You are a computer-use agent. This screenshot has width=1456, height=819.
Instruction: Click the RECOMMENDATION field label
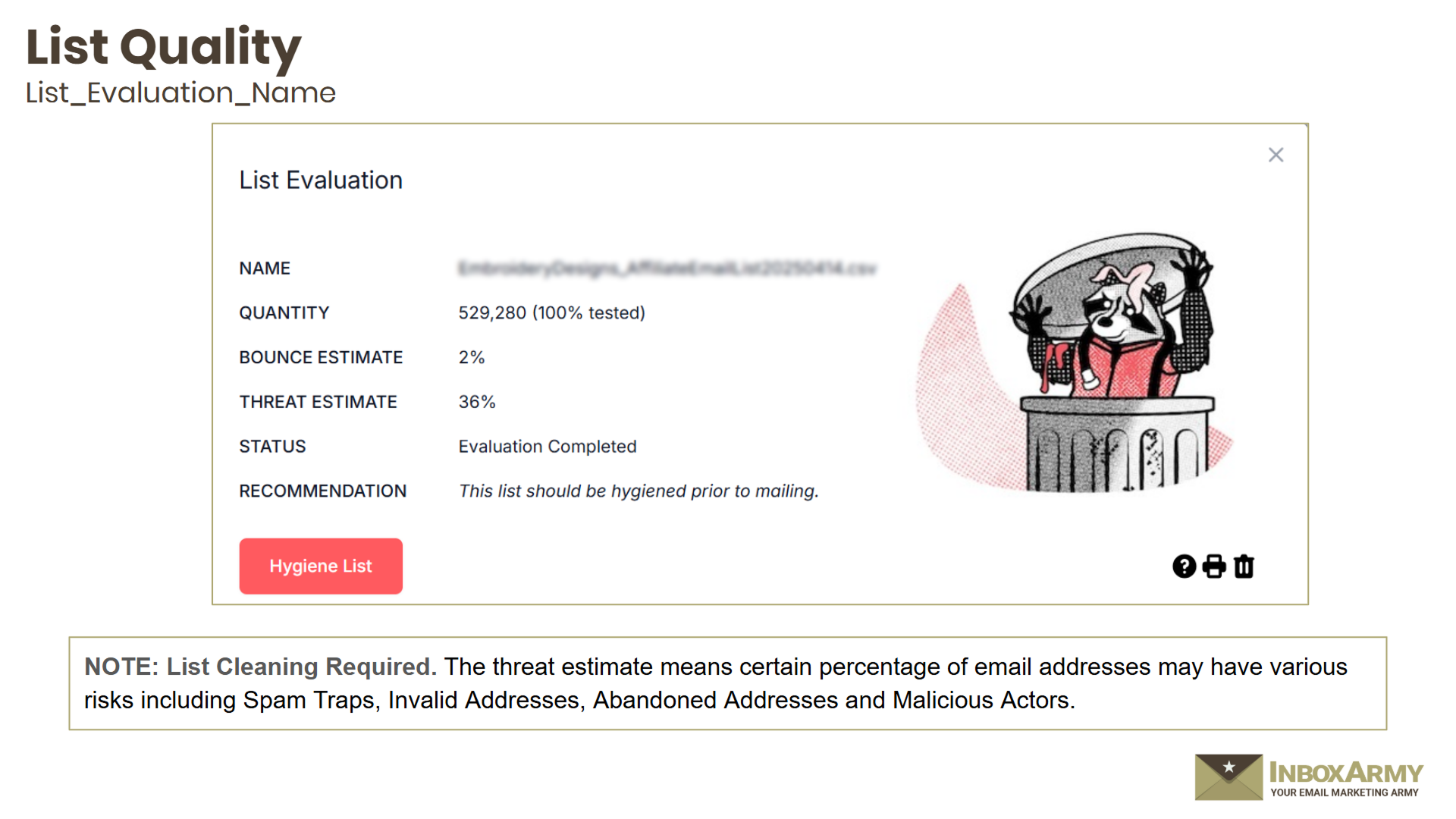click(323, 491)
